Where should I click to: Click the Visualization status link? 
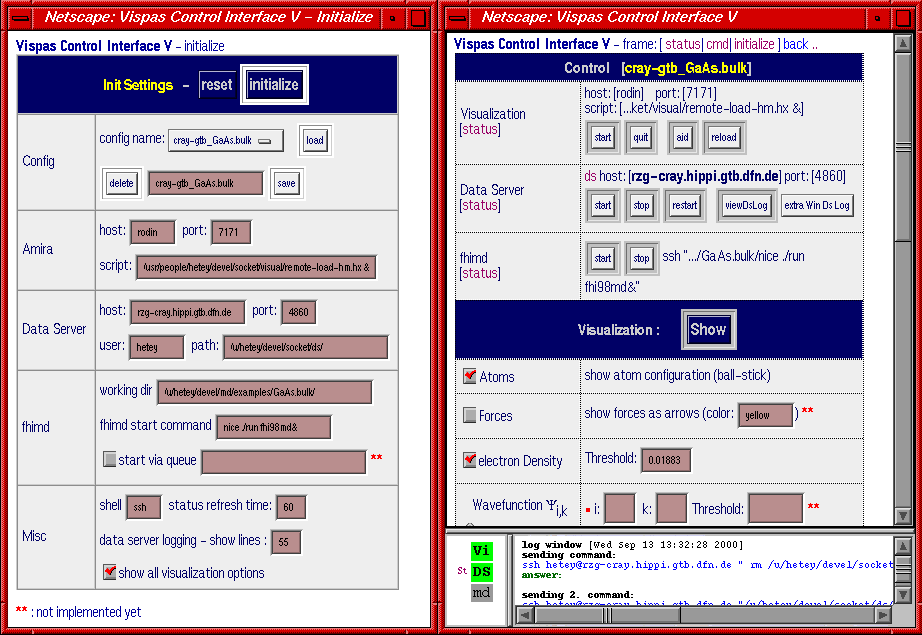[x=479, y=130]
